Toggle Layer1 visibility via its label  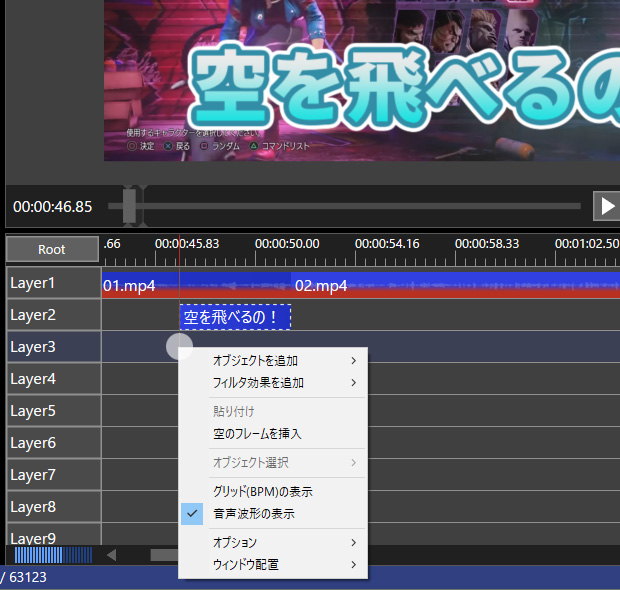pyautogui.click(x=53, y=283)
